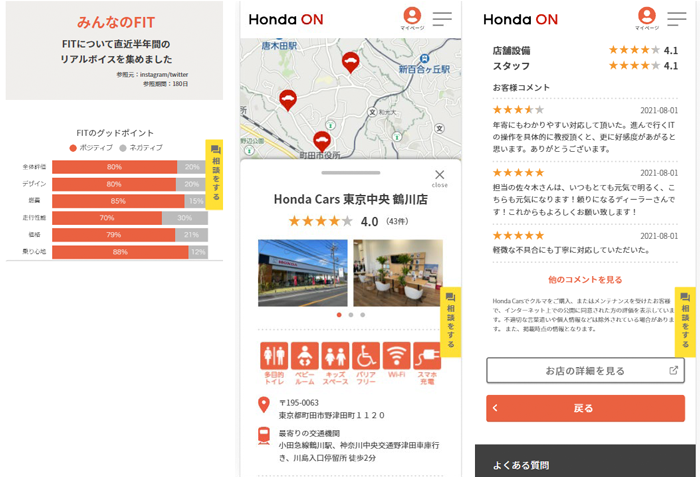700x477 pixels.
Task: Click (43件) review count
Action: point(397,221)
